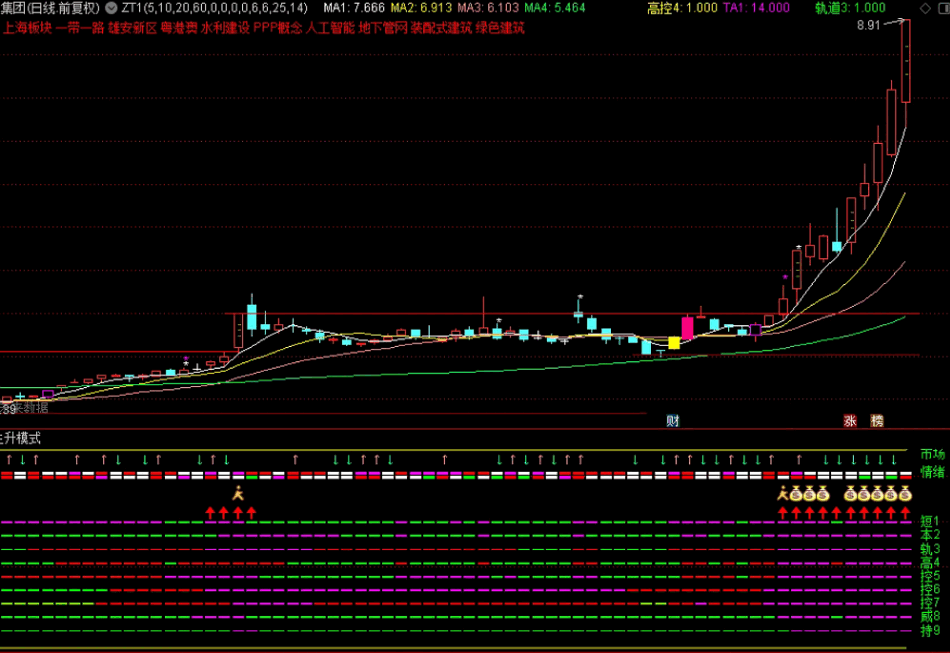The width and height of the screenshot is (950, 653).
Task: Open the 人工智能 sector tag
Action: click(330, 28)
